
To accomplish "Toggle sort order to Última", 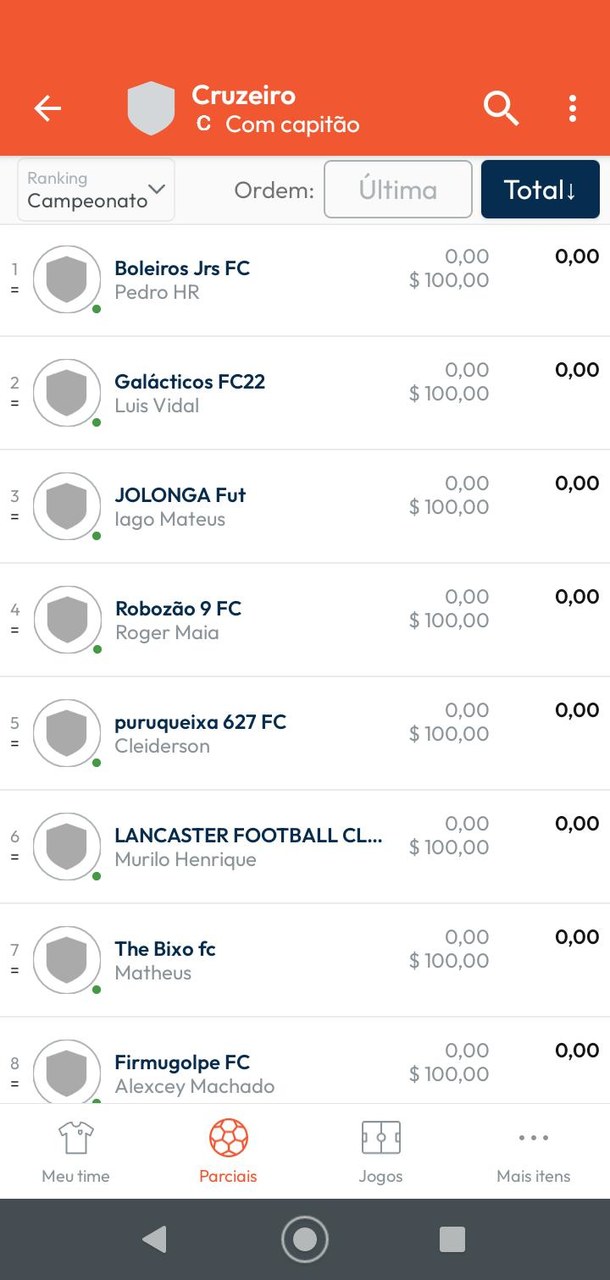I will pyautogui.click(x=397, y=190).
